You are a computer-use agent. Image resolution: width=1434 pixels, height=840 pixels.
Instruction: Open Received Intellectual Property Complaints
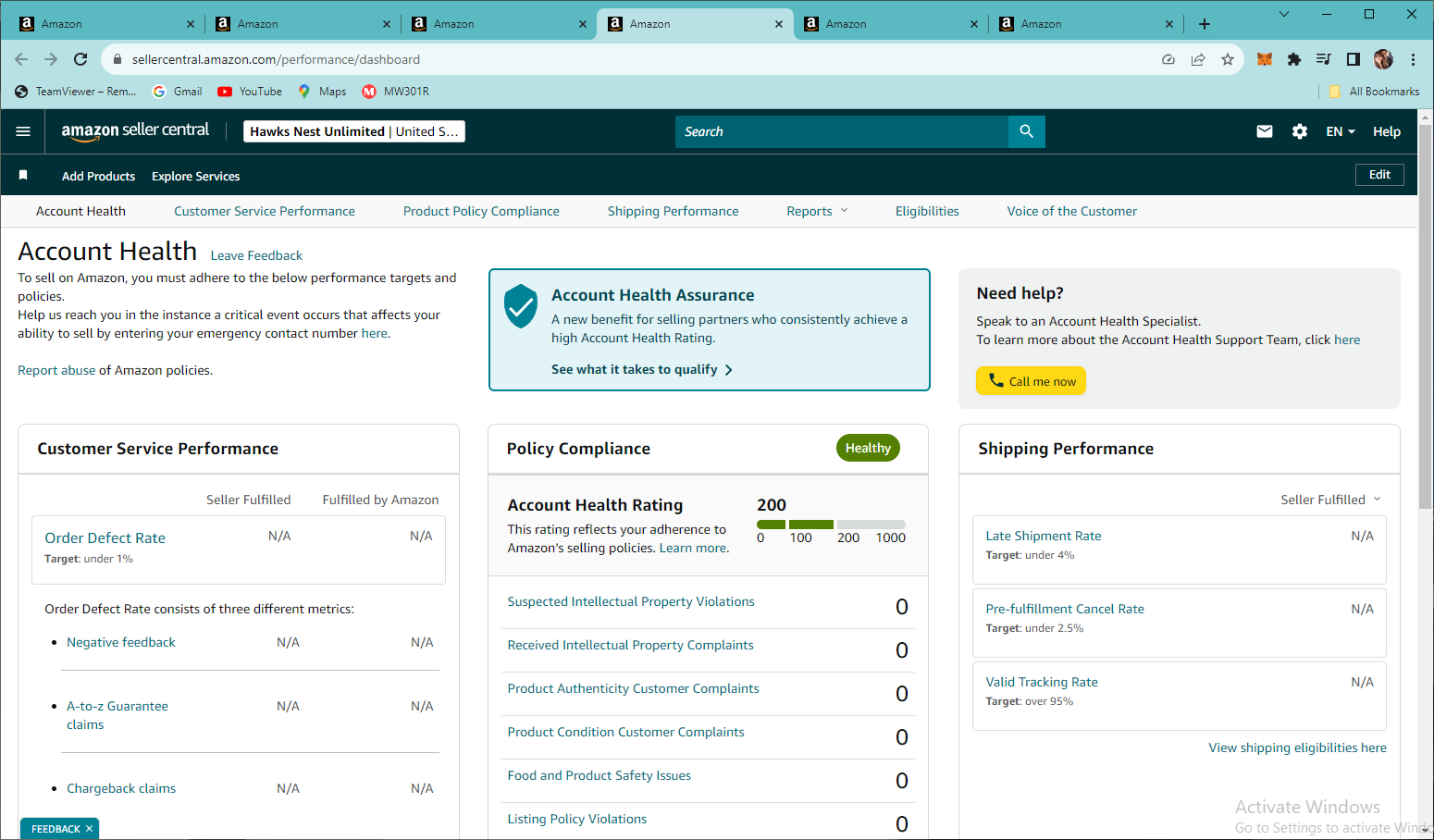(x=630, y=645)
